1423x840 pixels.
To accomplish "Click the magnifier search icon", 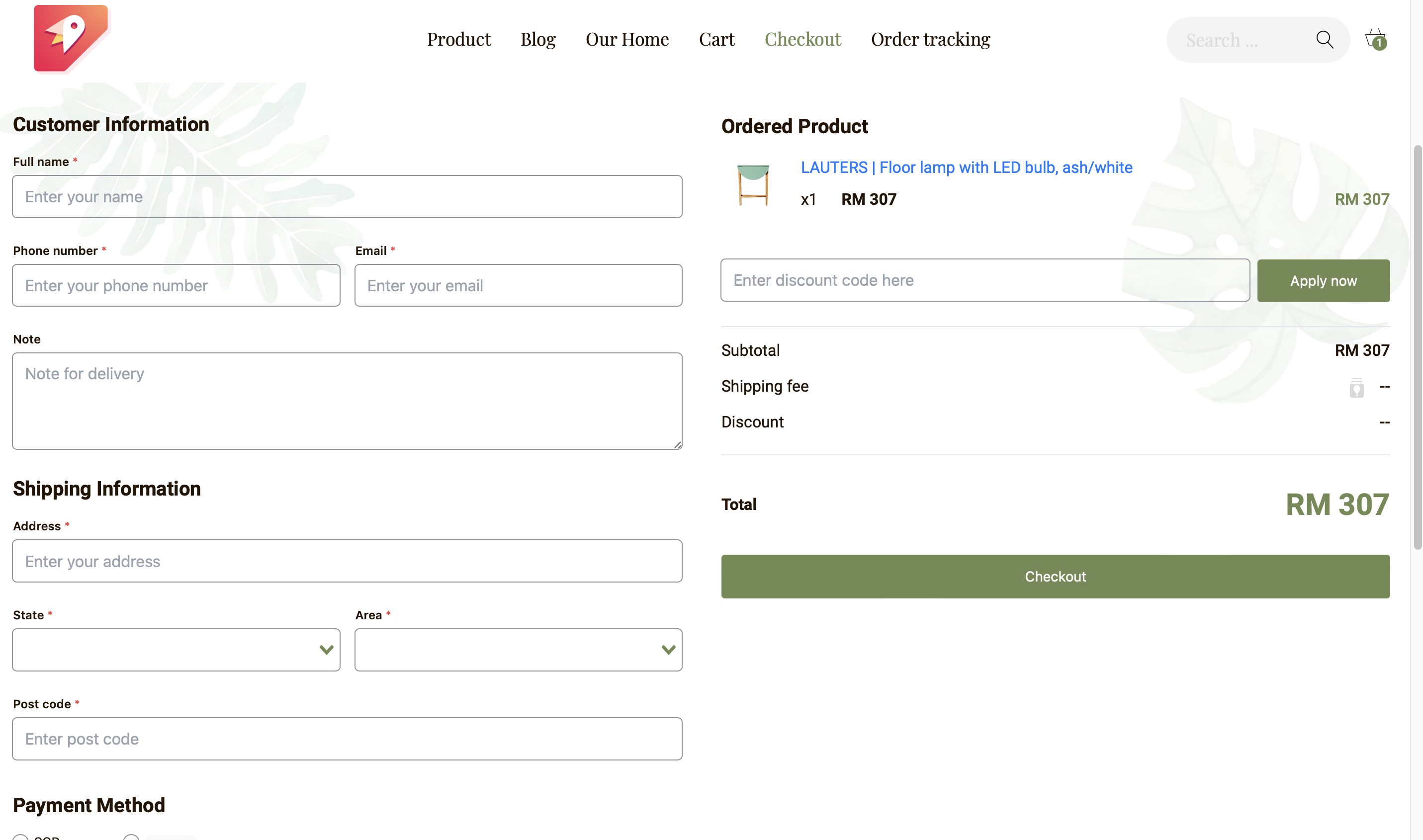I will 1325,40.
